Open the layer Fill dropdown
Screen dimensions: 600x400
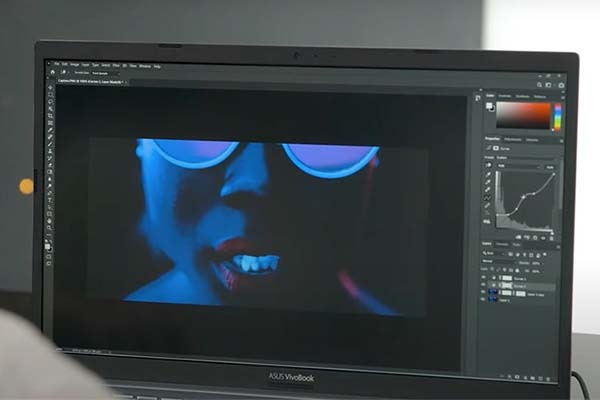tap(538, 271)
